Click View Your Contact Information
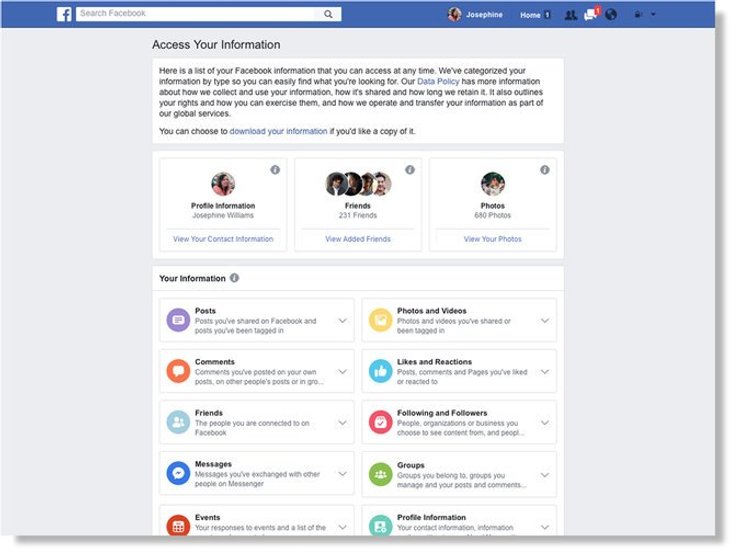 click(x=223, y=239)
